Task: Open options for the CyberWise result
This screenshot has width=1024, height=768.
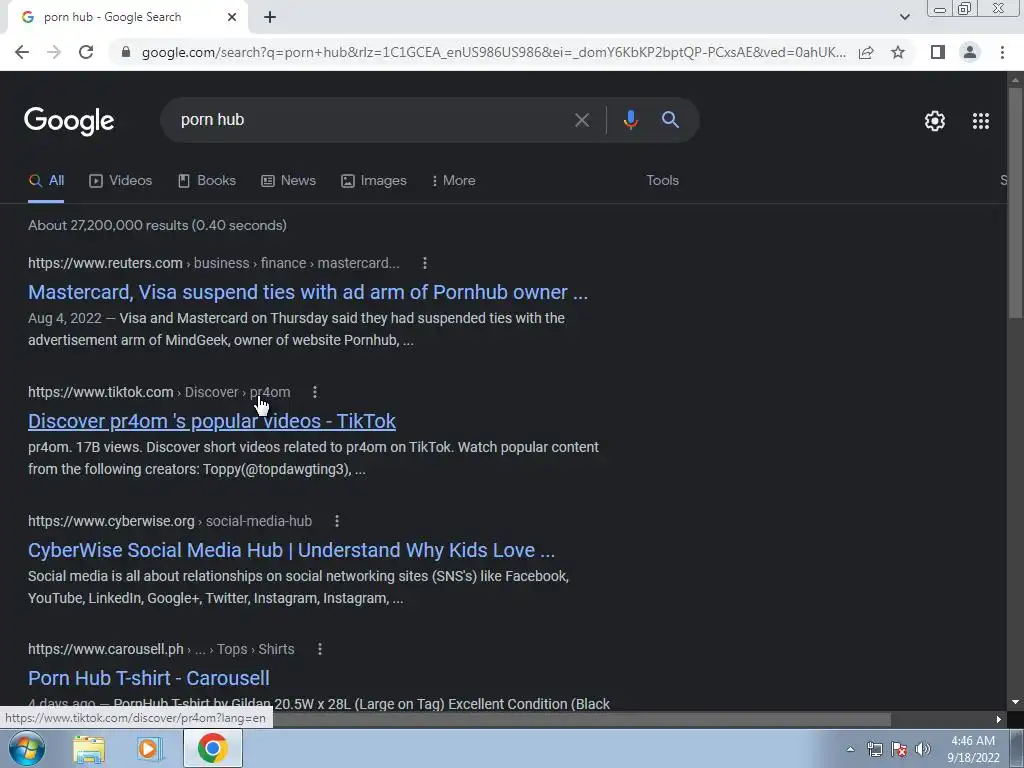Action: click(x=337, y=521)
